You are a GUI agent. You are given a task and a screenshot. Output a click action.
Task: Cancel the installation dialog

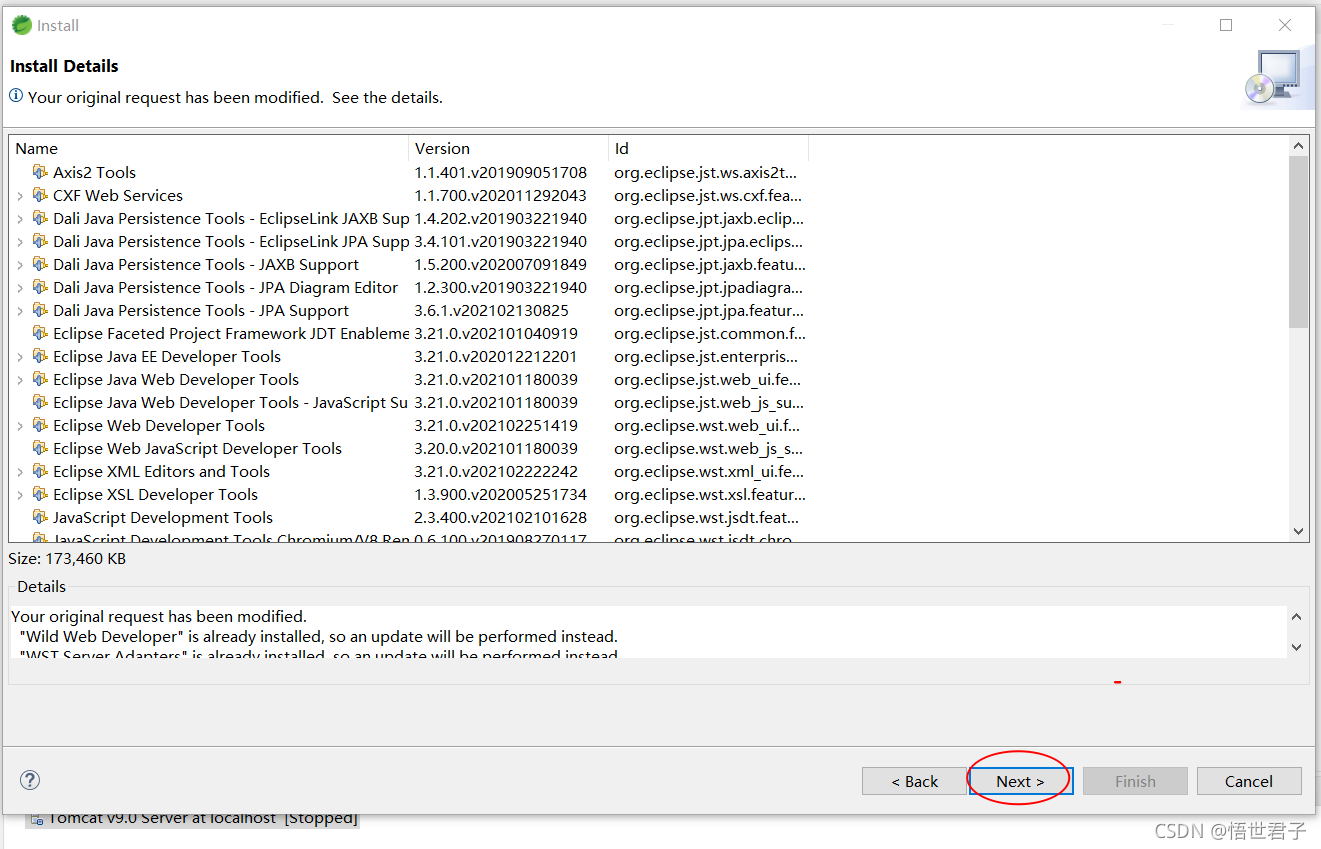[1249, 781]
